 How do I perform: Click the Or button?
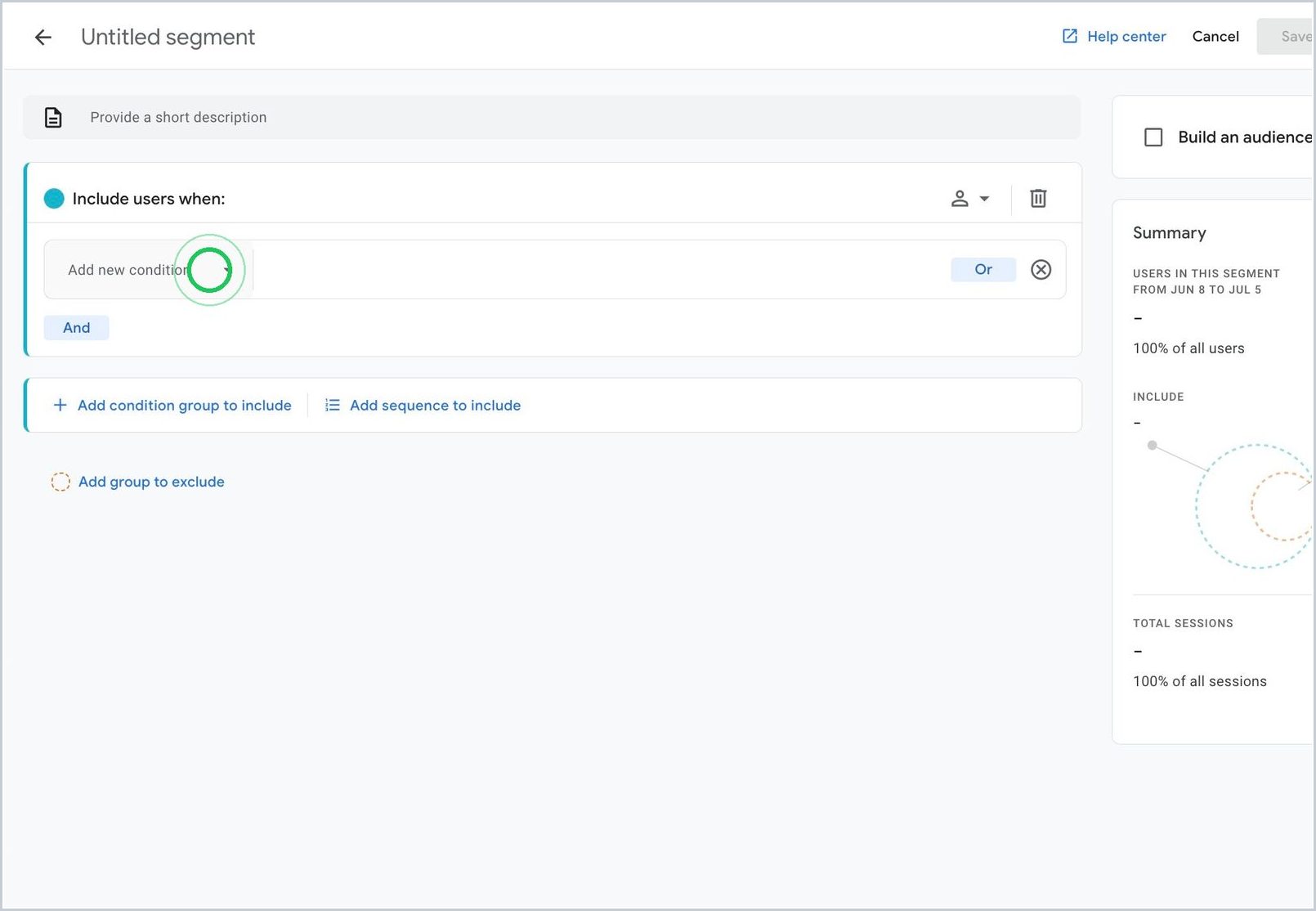[983, 269]
